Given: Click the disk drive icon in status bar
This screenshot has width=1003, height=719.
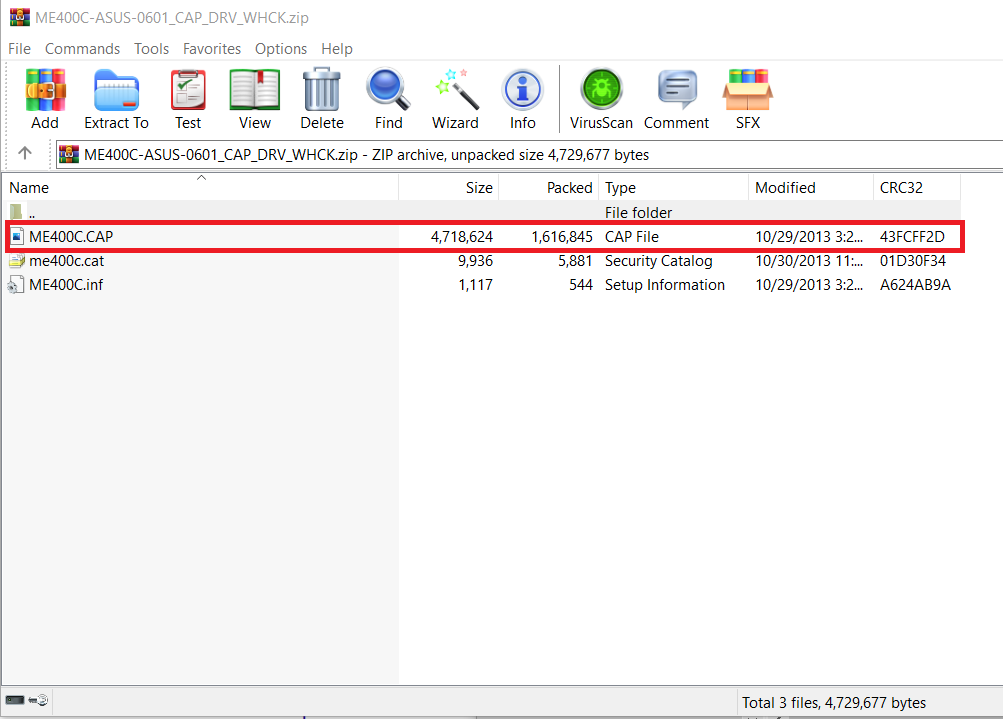Looking at the screenshot, I should coord(15,700).
